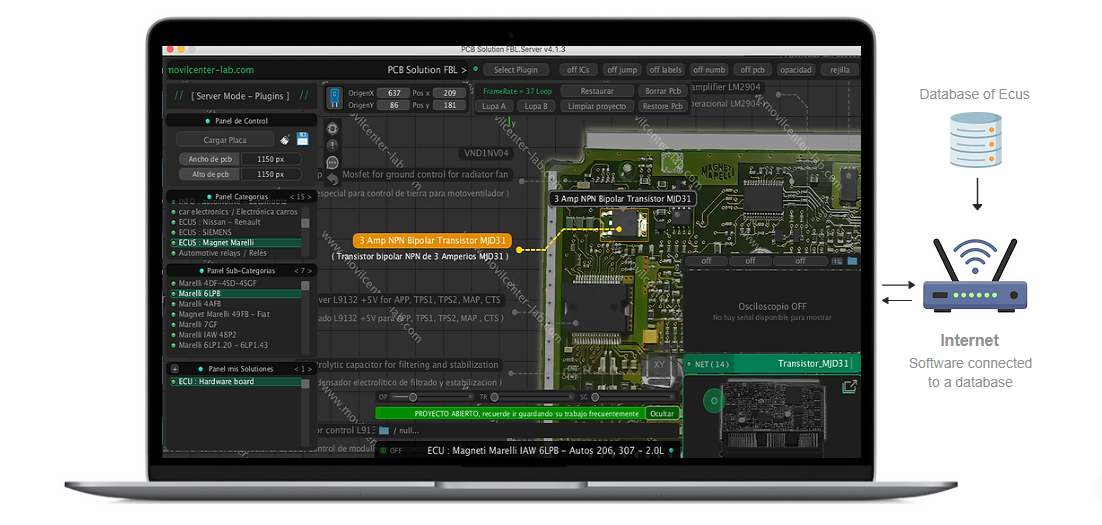Click the Panel Sub-Categorias < 7 > pager
The image size is (1102, 525).
tap(303, 271)
